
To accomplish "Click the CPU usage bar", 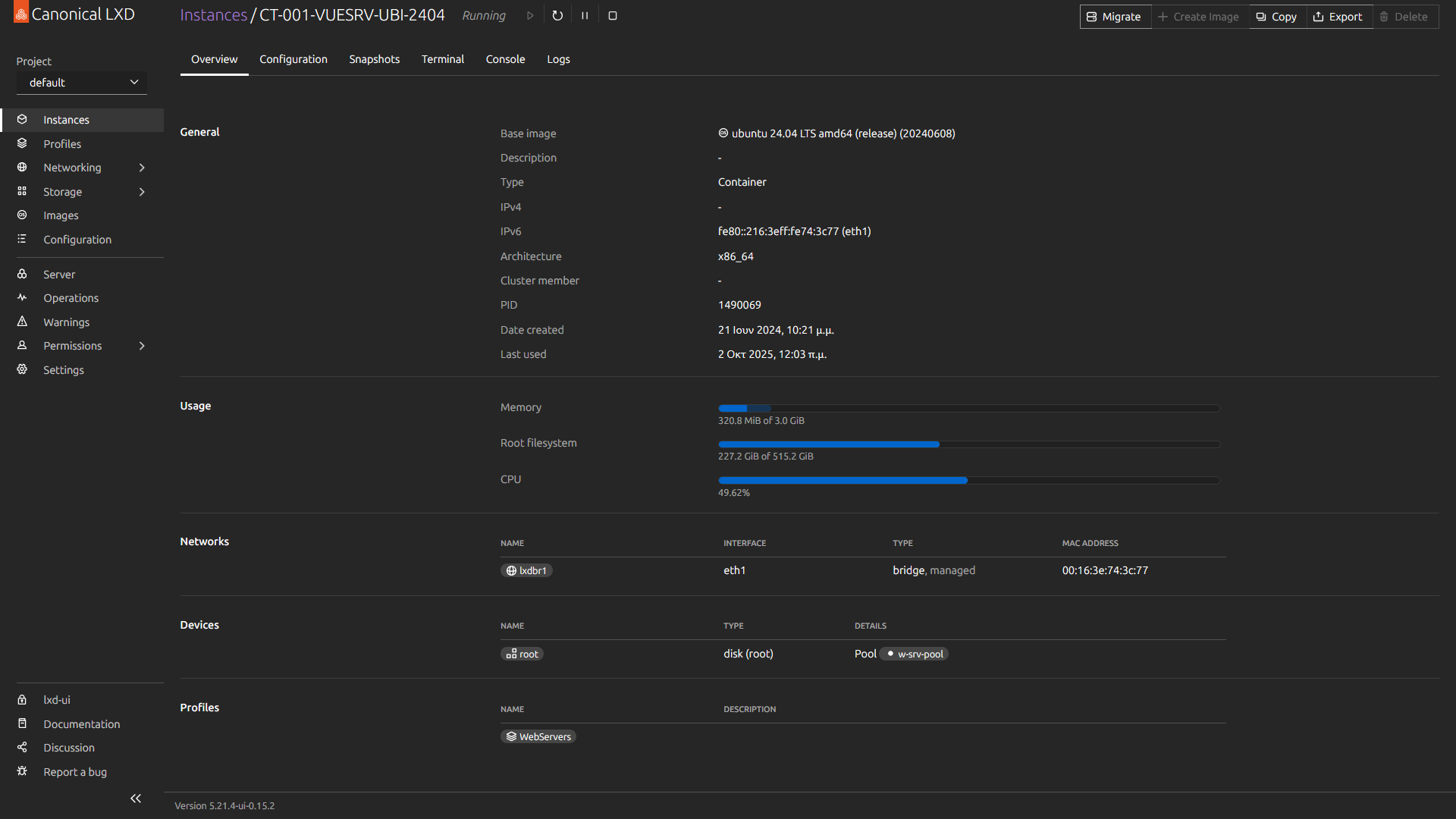I will [969, 481].
